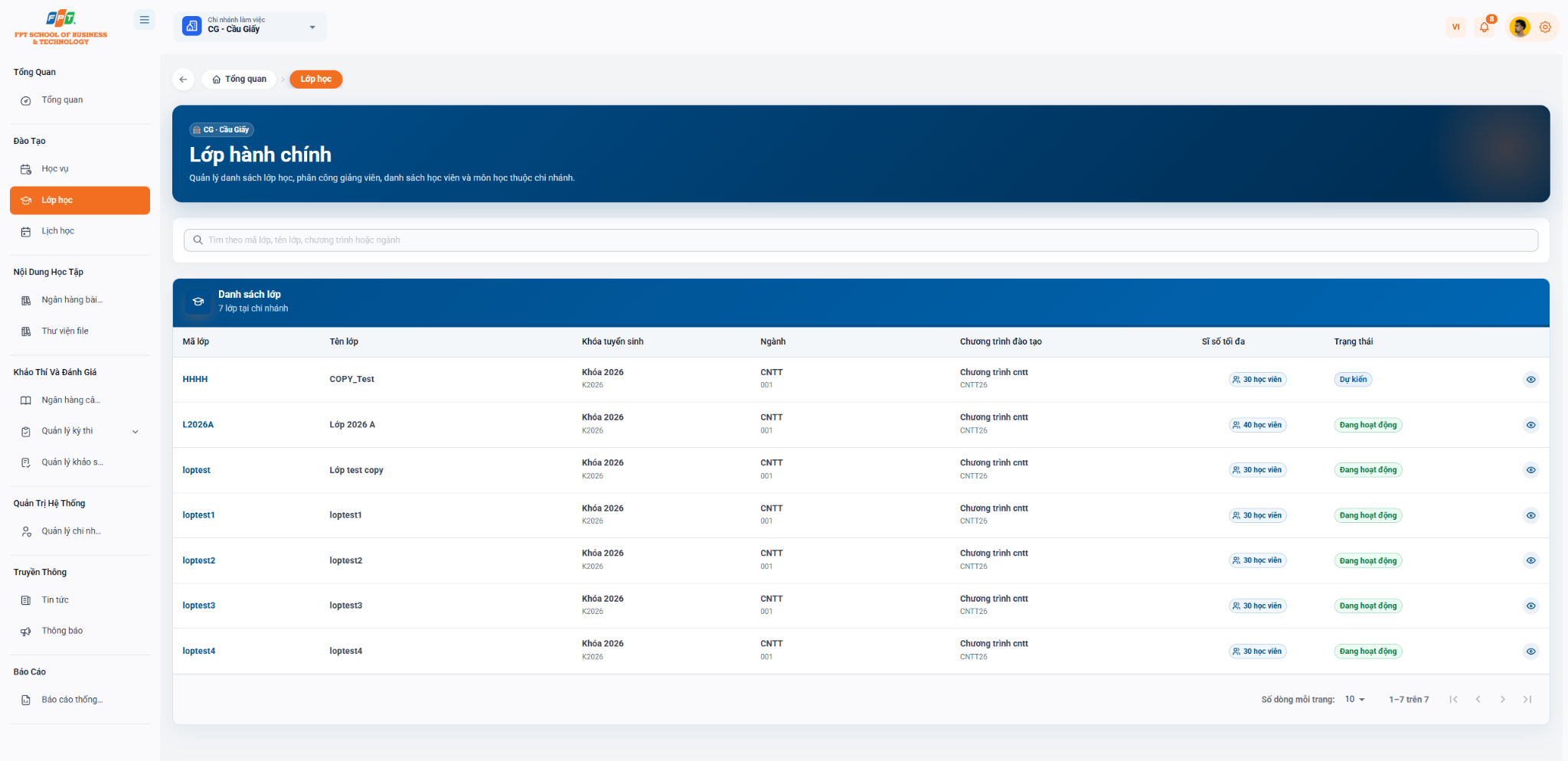Click Lớp test copy class name

[356, 470]
